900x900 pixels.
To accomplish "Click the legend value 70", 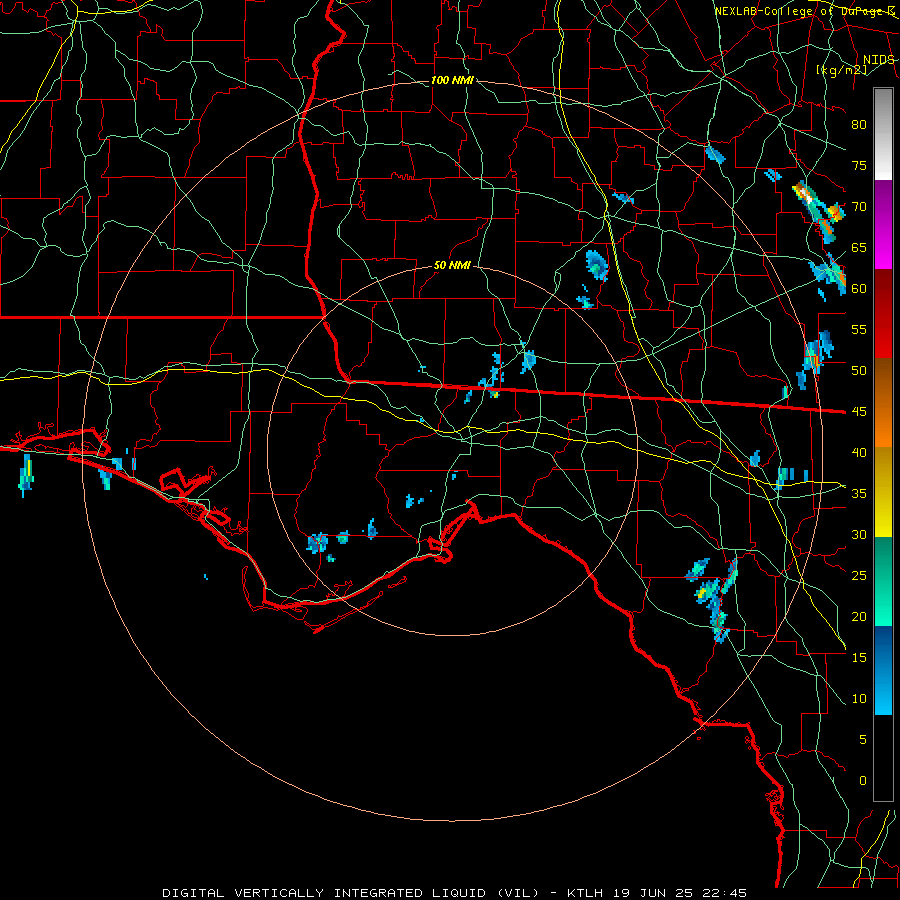I will (x=859, y=207).
